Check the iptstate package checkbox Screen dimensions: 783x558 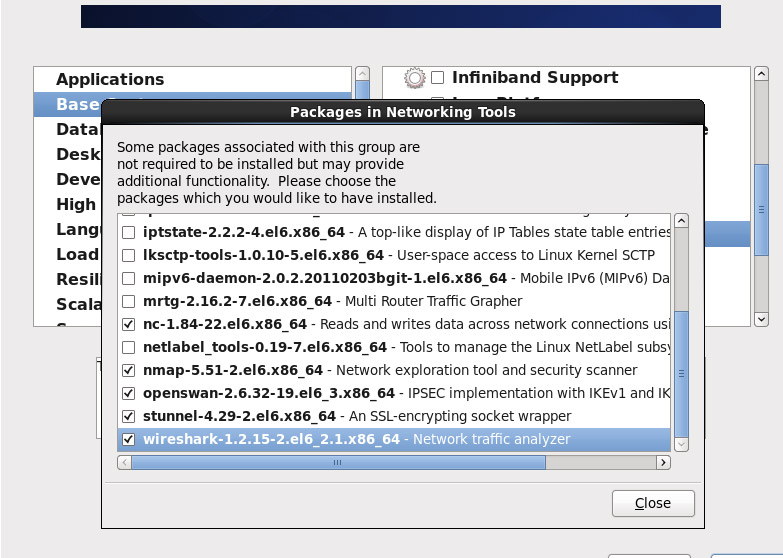pyautogui.click(x=128, y=232)
